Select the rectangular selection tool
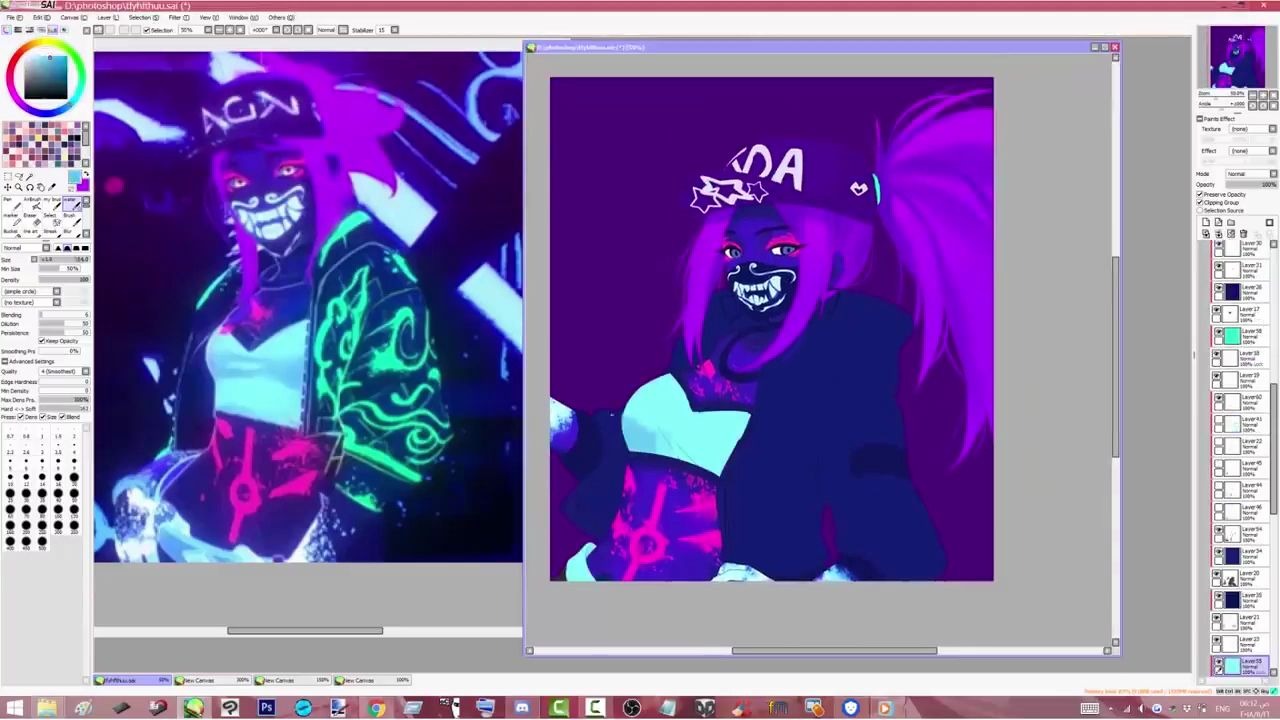This screenshot has width=1280, height=720. (x=8, y=177)
